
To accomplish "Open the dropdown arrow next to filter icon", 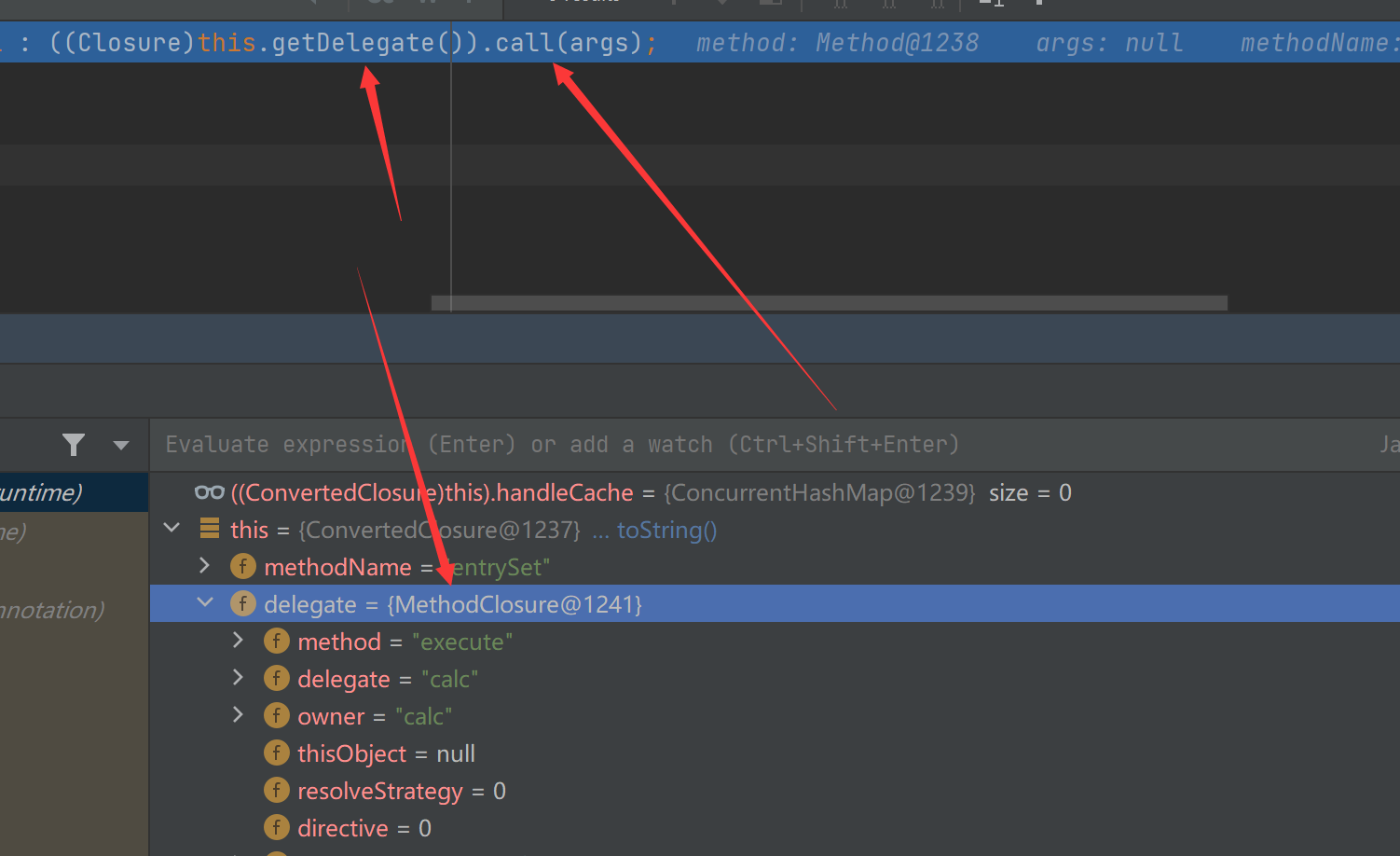I will 121,446.
